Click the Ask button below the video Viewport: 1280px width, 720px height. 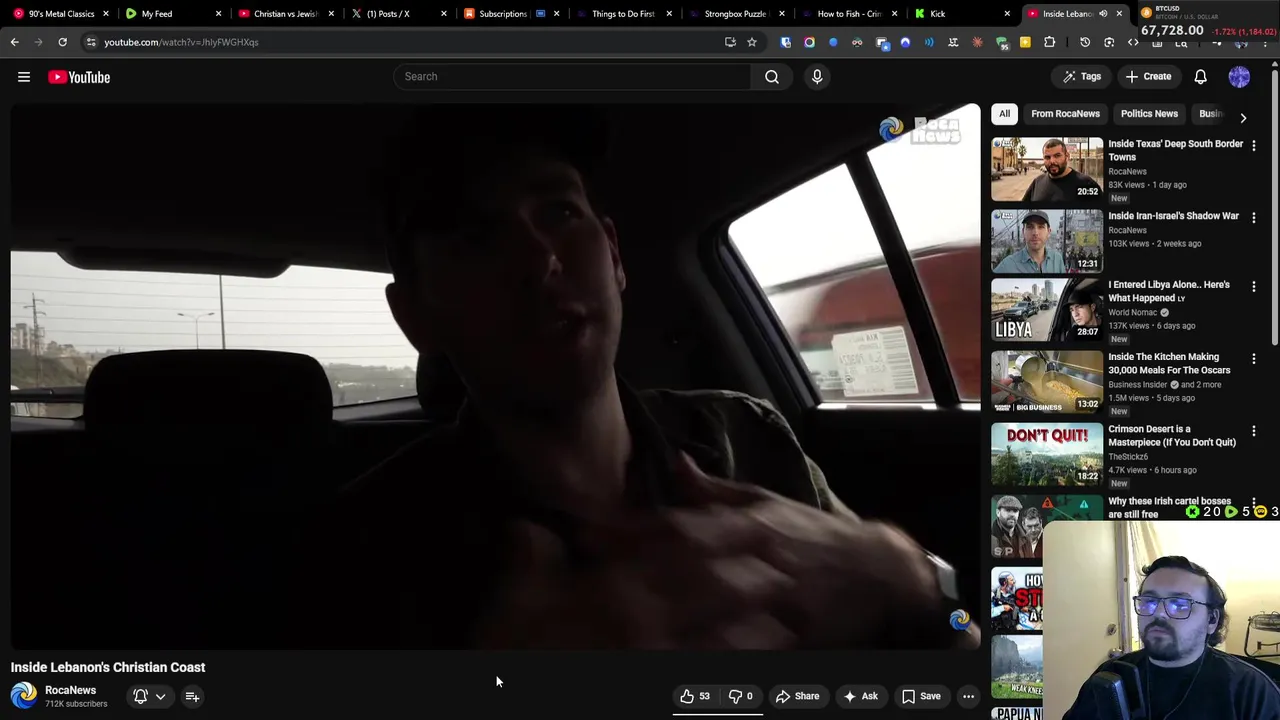tap(860, 696)
